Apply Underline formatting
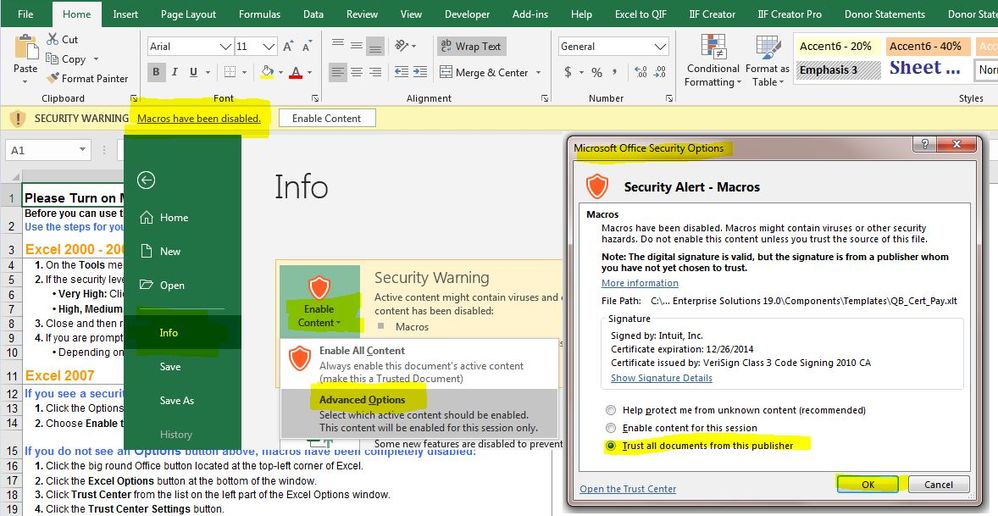Viewport: 998px width, 516px height. [193, 72]
